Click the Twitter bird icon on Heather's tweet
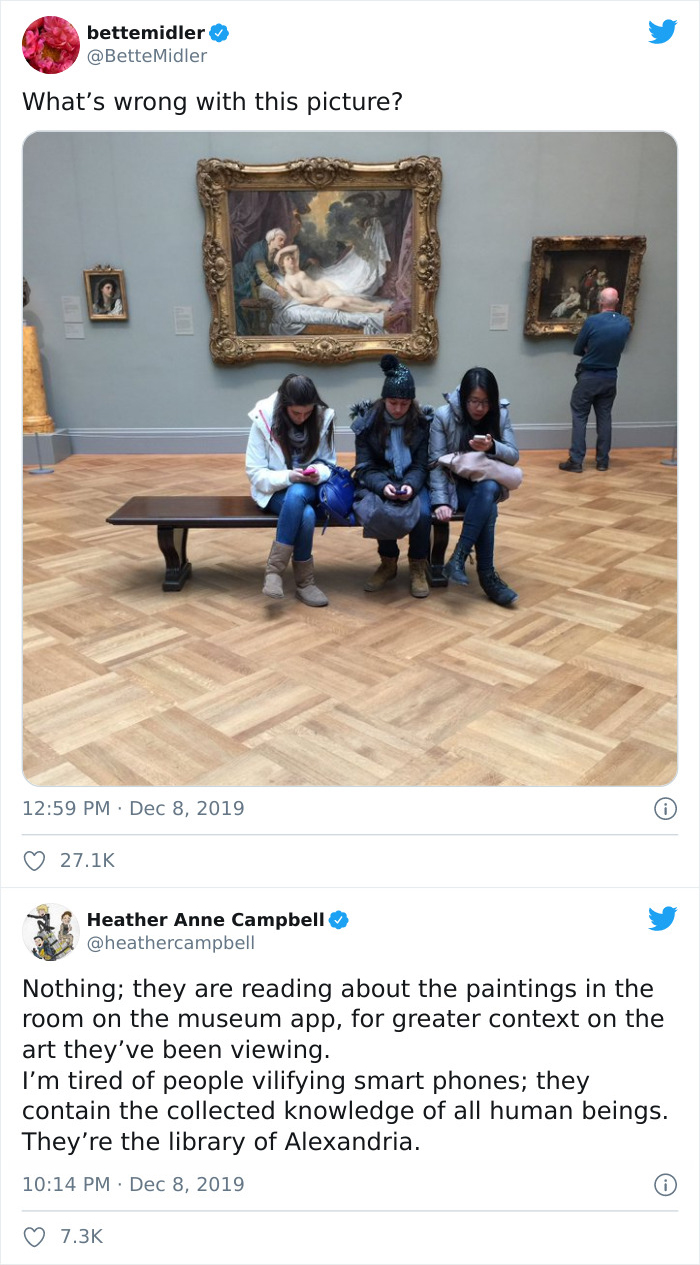This screenshot has width=700, height=1265. tap(662, 918)
